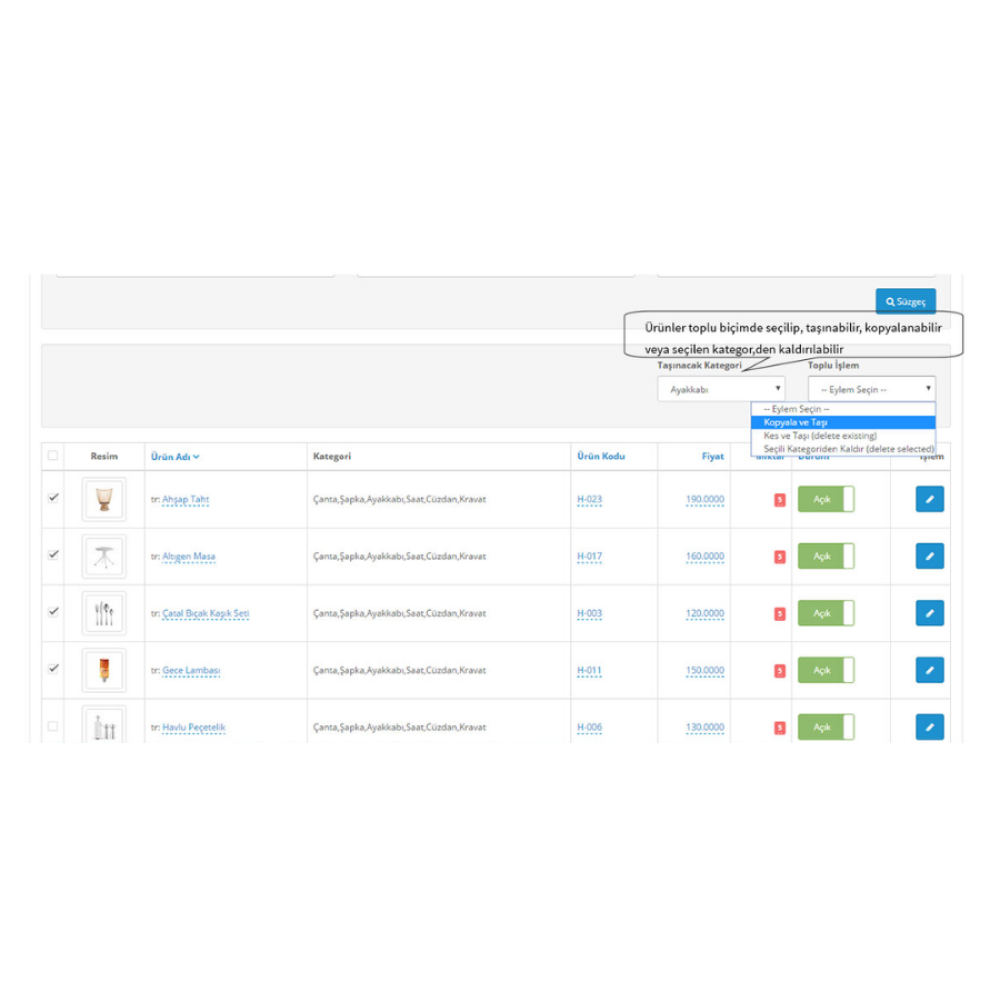This screenshot has width=1000, height=1000.
Task: Open the edit icon for Çatal Bıçak Kaşık Seti
Action: 928,612
